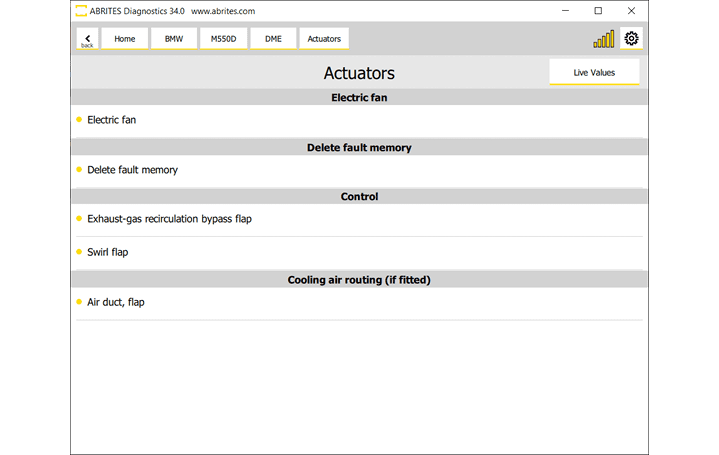Click the back arrow button
The width and height of the screenshot is (719, 455).
pos(87,39)
